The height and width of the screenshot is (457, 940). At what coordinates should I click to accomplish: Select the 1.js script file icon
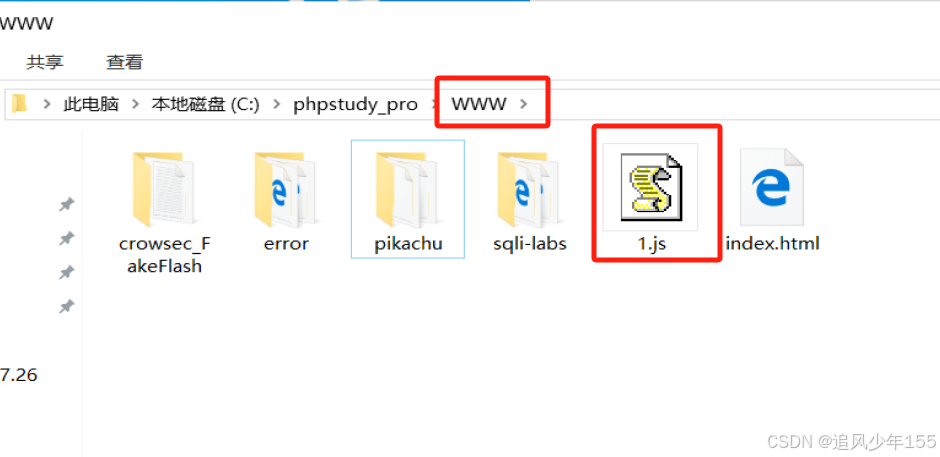pos(651,187)
